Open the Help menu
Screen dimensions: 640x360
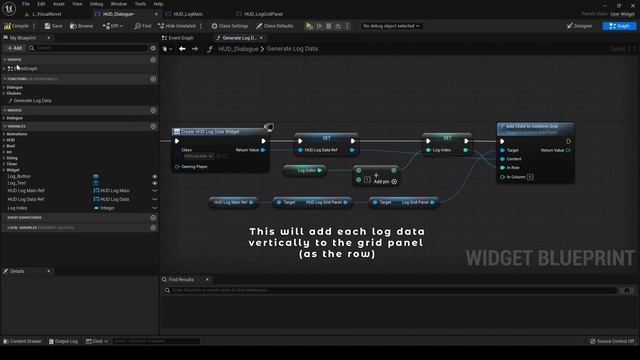point(158,4)
